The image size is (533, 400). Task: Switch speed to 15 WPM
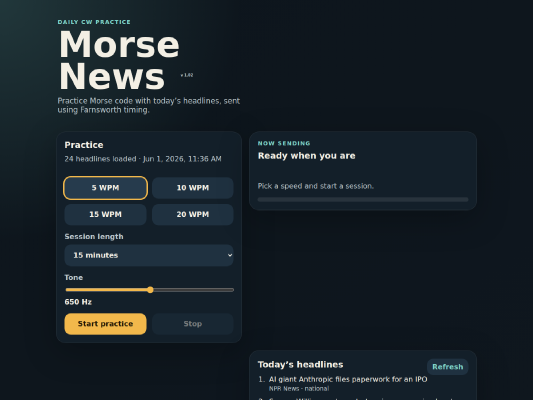(x=105, y=214)
